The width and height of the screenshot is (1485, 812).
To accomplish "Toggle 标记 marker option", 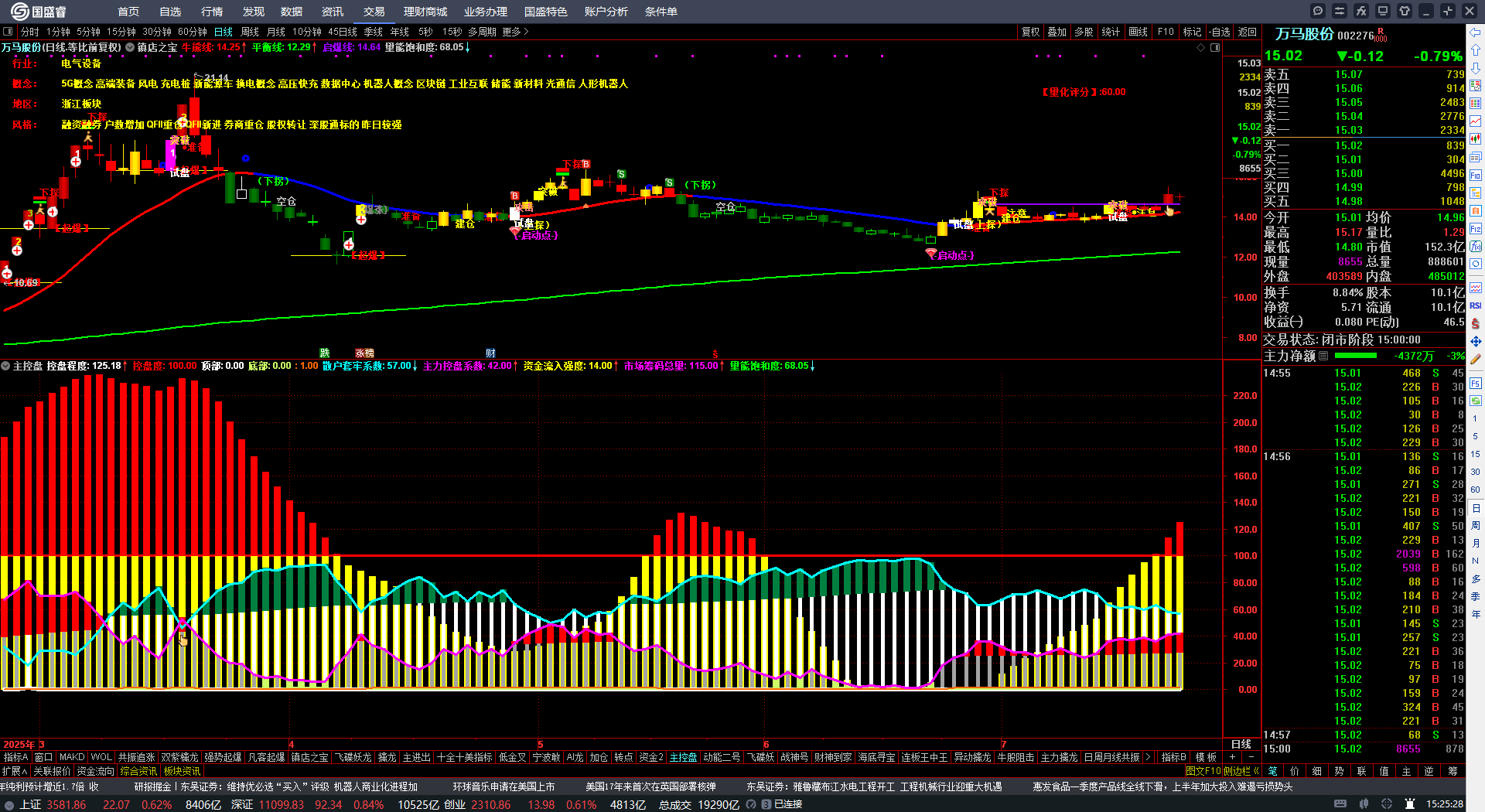I will tap(1192, 32).
